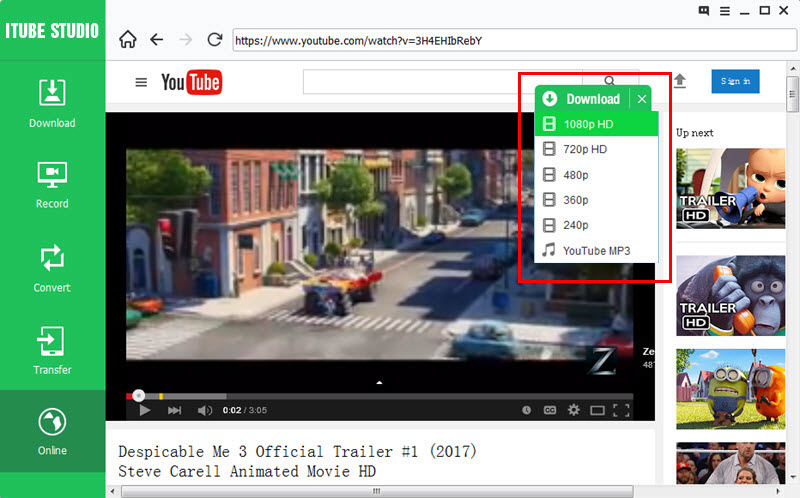Image resolution: width=800 pixels, height=498 pixels.
Task: Enter full screen video mode
Action: pyautogui.click(x=621, y=410)
